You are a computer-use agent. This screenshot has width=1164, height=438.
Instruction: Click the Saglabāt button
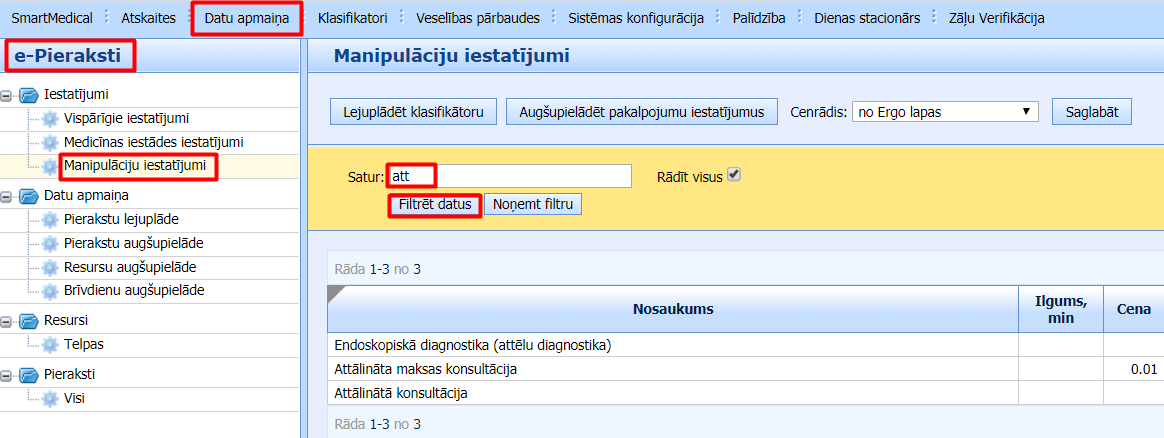(x=1091, y=112)
